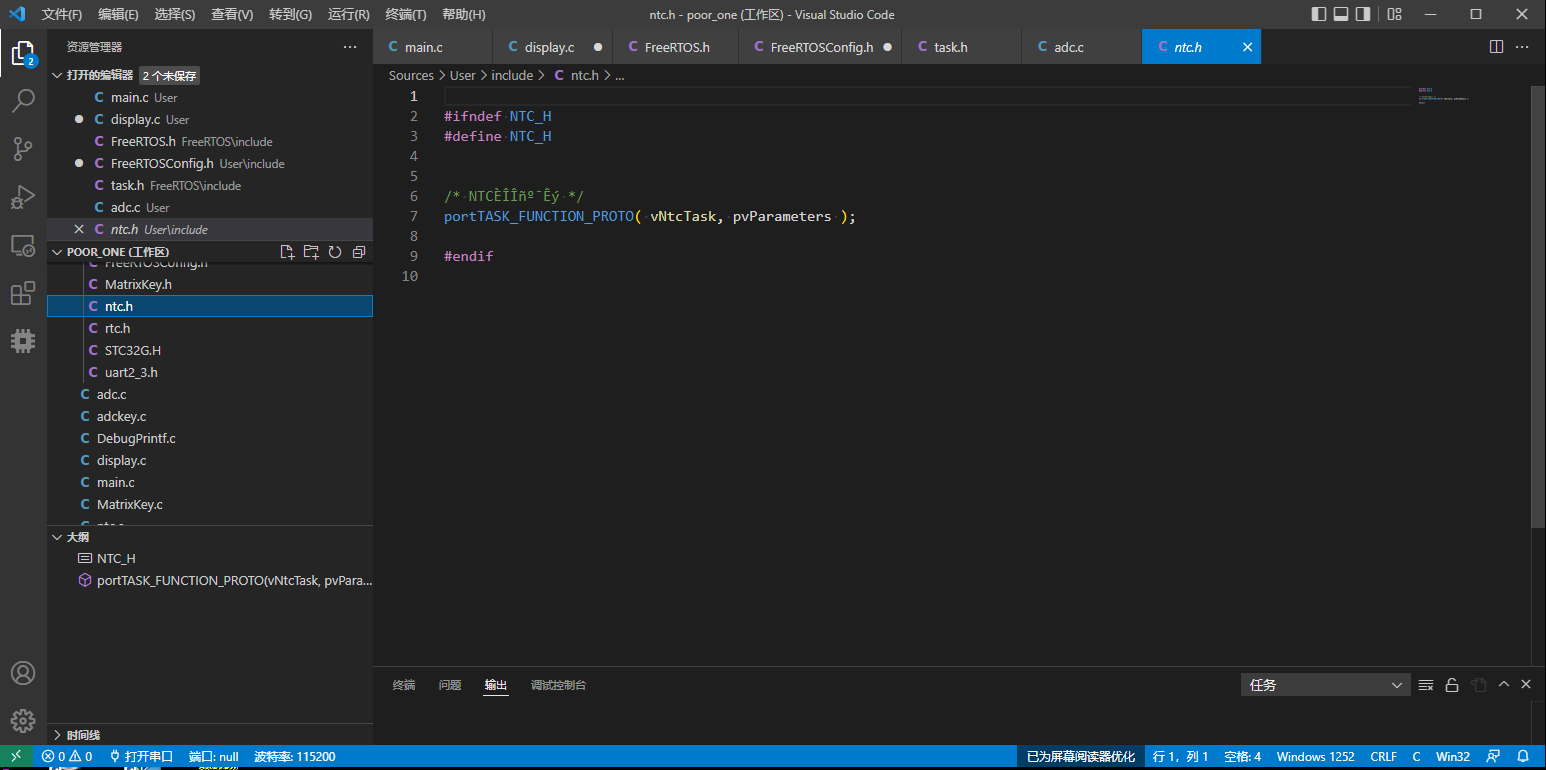Screen dimensions: 1546x770
Task: Open the chip-shaped embedded tool view
Action: pyautogui.click(x=23, y=341)
